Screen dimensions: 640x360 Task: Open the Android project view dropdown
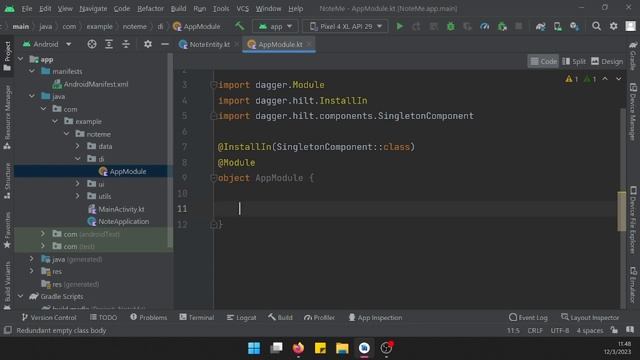[47, 44]
